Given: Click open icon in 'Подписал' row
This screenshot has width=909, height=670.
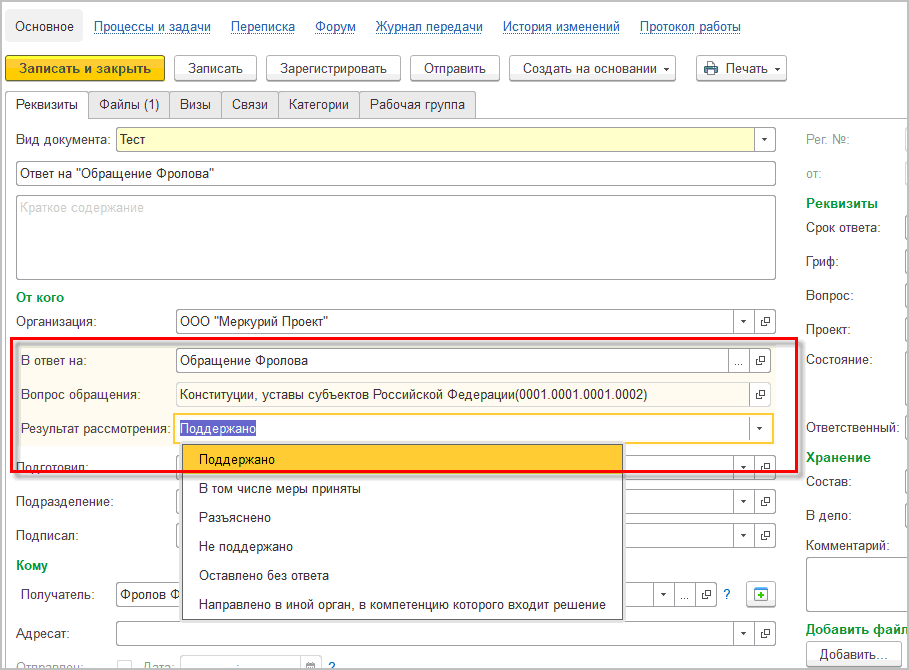Looking at the screenshot, I should [x=765, y=536].
